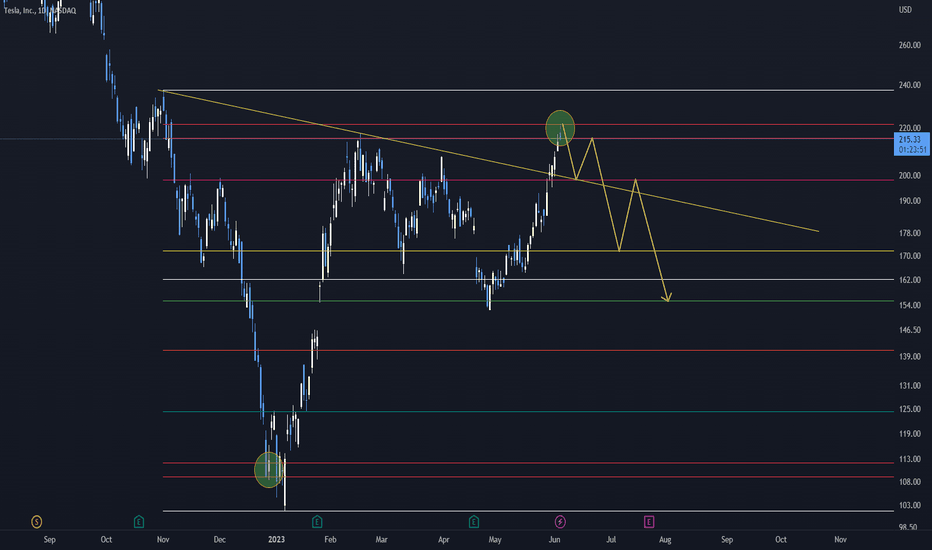Screen dimensions: 932x550
Task: Click the Mar label on time axis
Action: (x=381, y=539)
